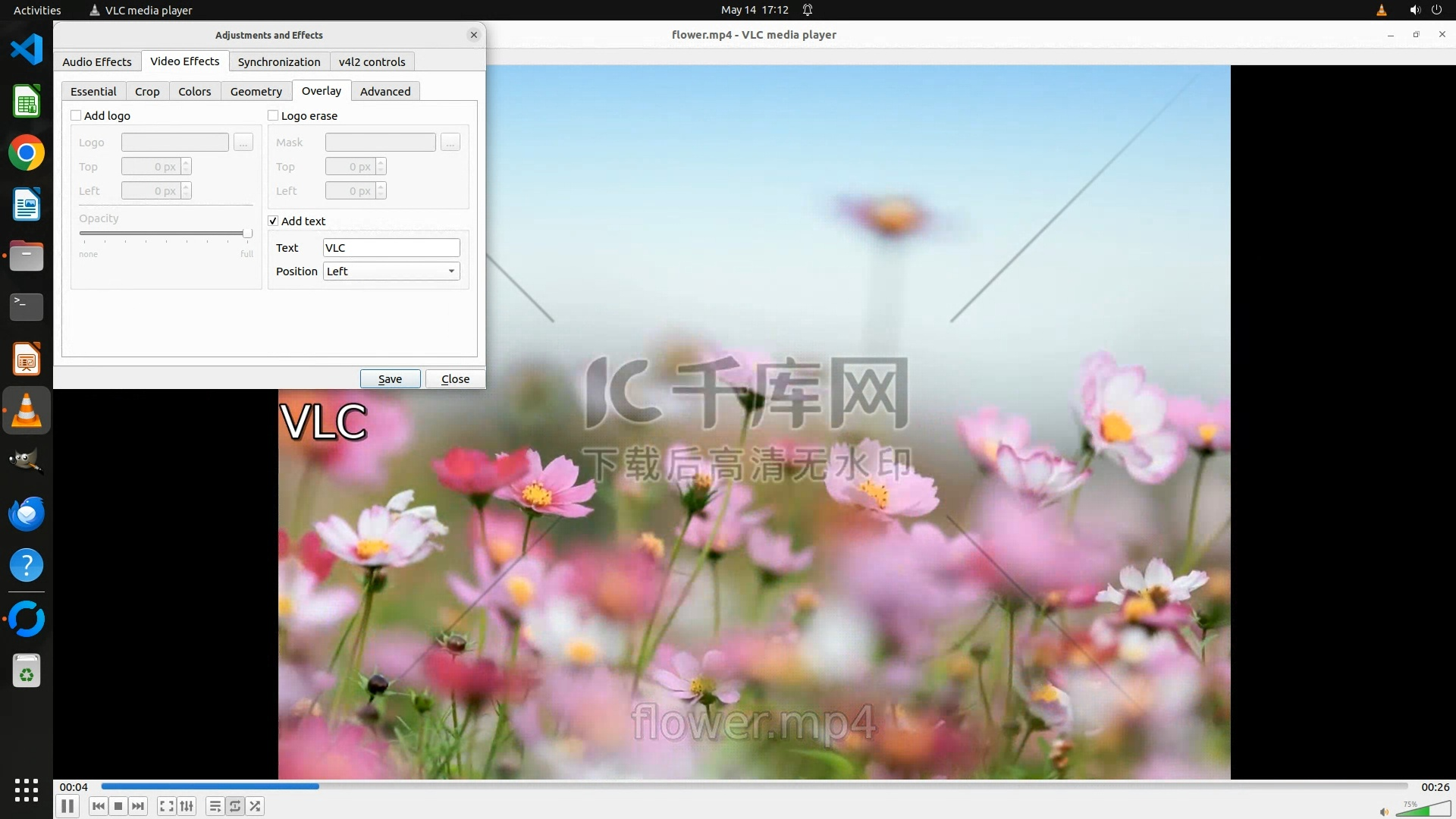
Task: Save the overlay effect settings
Action: [x=390, y=378]
